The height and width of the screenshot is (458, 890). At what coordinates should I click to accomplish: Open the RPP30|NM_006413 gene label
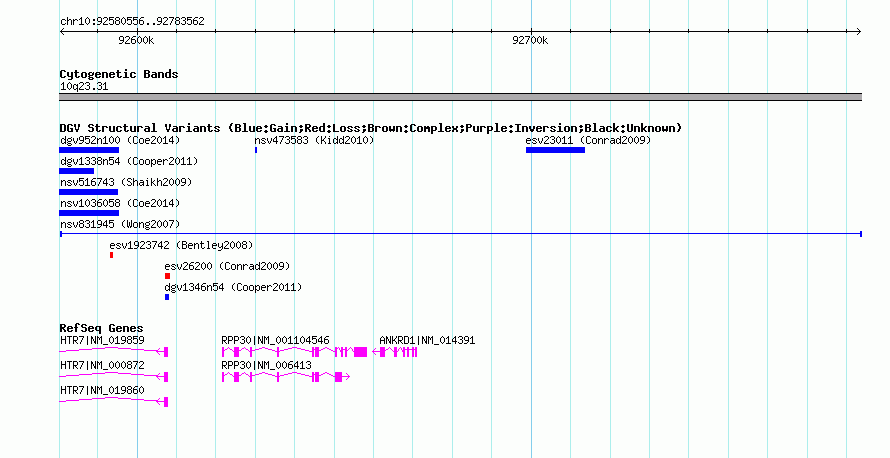[x=266, y=365]
